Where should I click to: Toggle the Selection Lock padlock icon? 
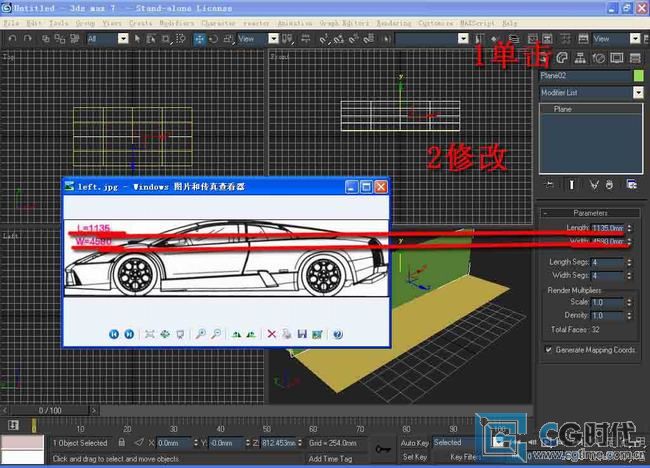click(122, 443)
